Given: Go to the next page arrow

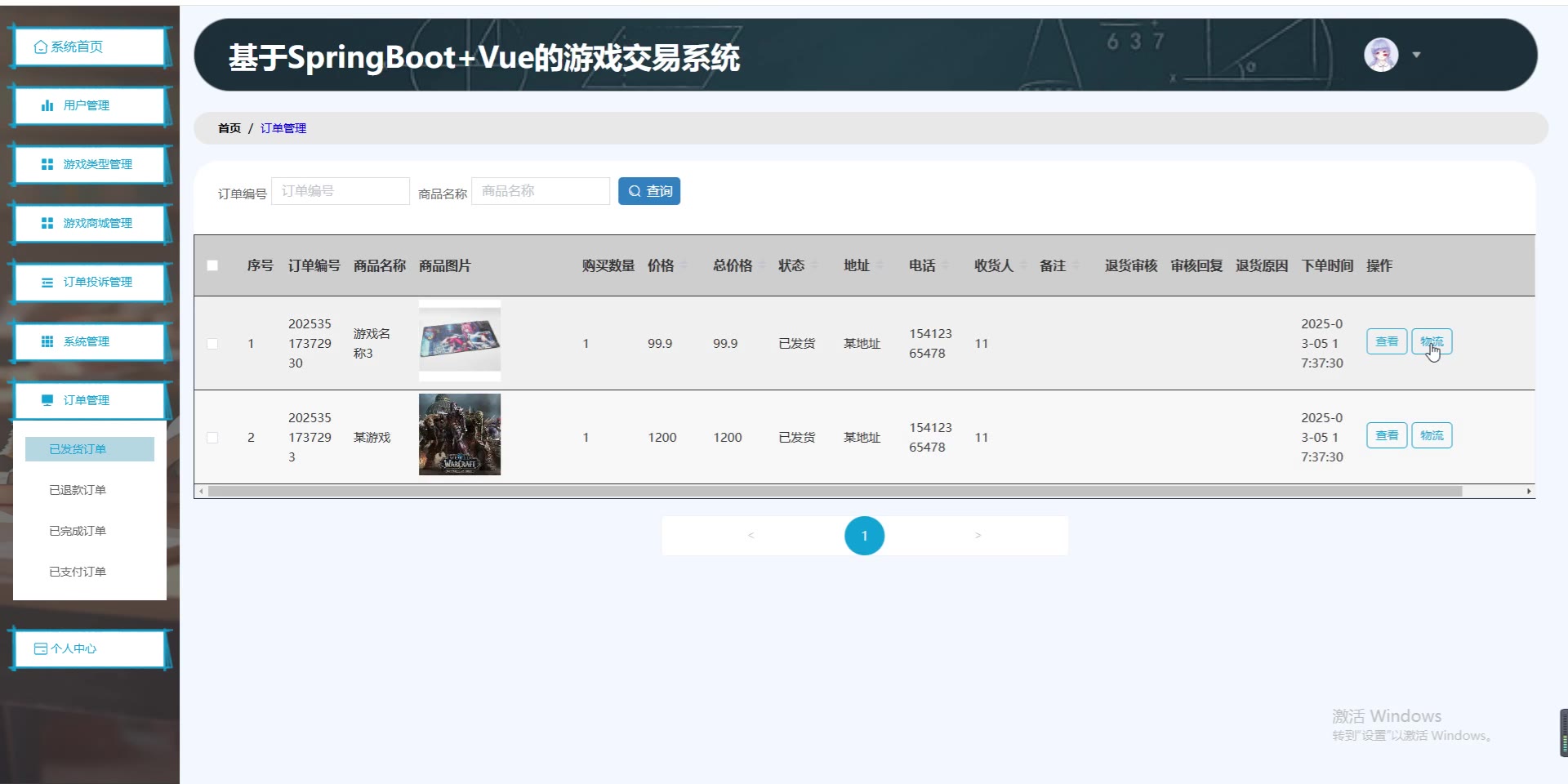Looking at the screenshot, I should click(978, 536).
